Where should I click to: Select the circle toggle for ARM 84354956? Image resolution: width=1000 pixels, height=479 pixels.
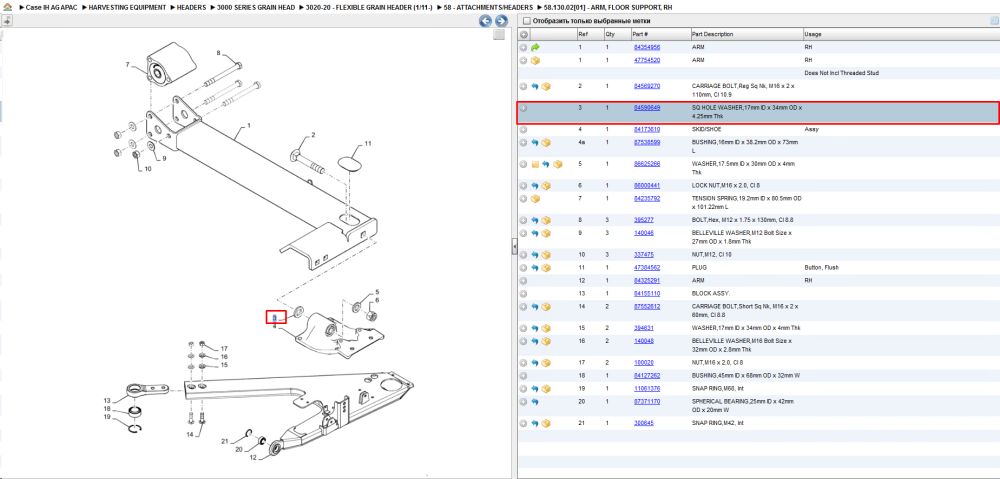pos(524,47)
